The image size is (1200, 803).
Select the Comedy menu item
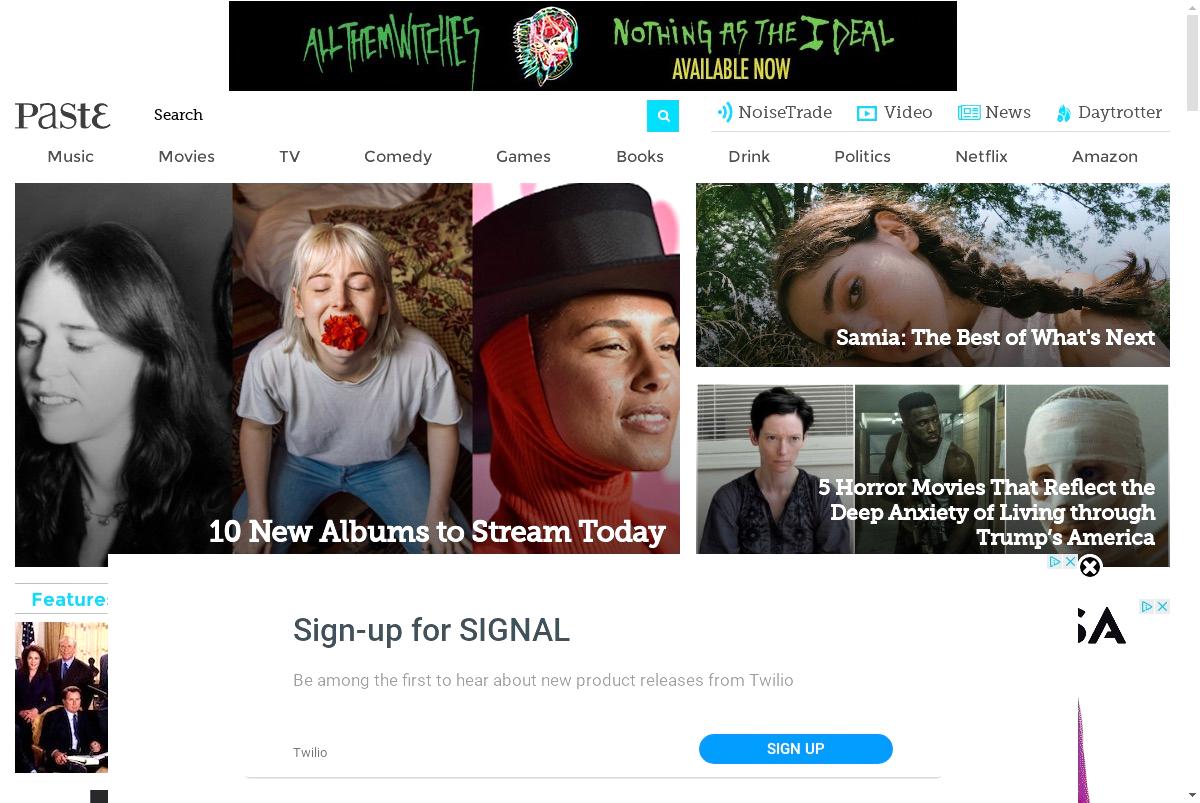pyautogui.click(x=398, y=156)
